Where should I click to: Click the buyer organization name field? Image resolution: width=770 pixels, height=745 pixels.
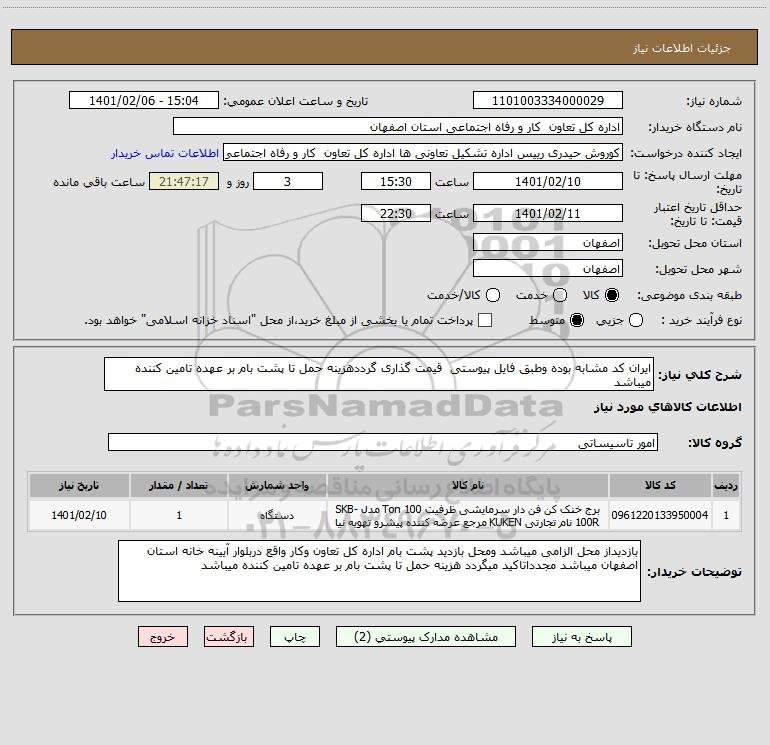pos(398,127)
